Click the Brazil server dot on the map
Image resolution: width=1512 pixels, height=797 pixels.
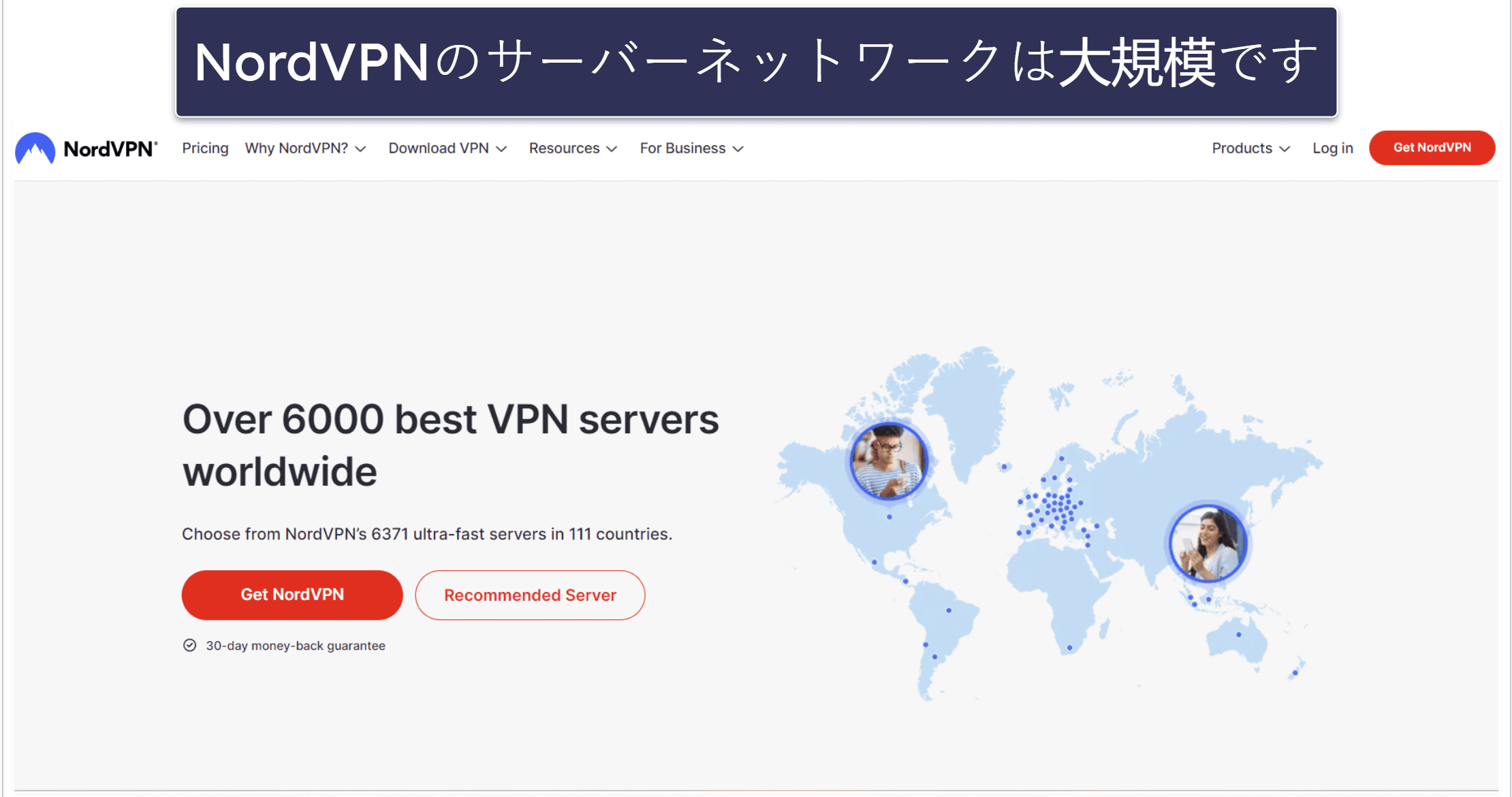coord(949,610)
